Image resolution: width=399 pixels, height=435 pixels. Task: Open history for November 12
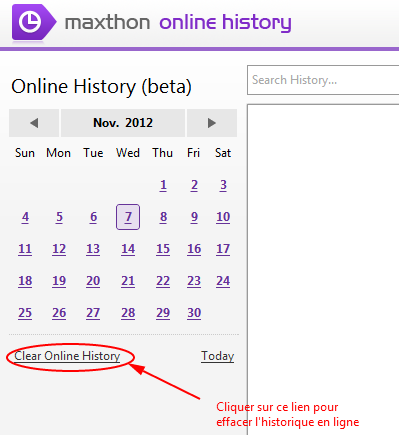59,249
